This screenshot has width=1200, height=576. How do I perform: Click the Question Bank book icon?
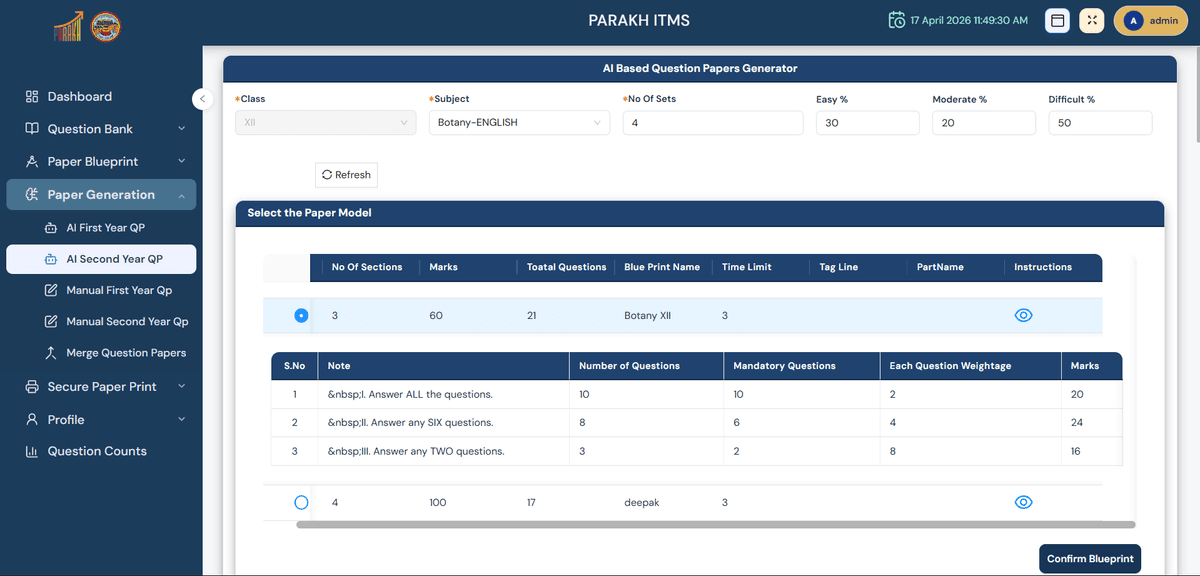click(32, 129)
